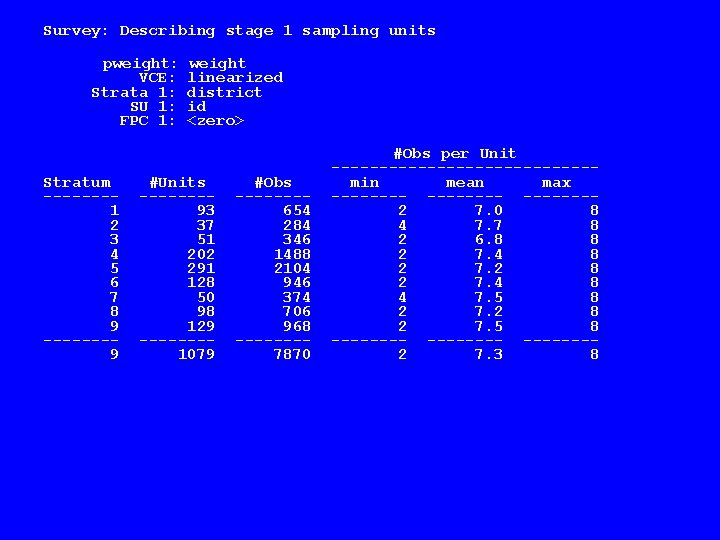Image resolution: width=720 pixels, height=540 pixels.
Task: Click the 'FPC 1: <zero>' line
Action: [182, 121]
